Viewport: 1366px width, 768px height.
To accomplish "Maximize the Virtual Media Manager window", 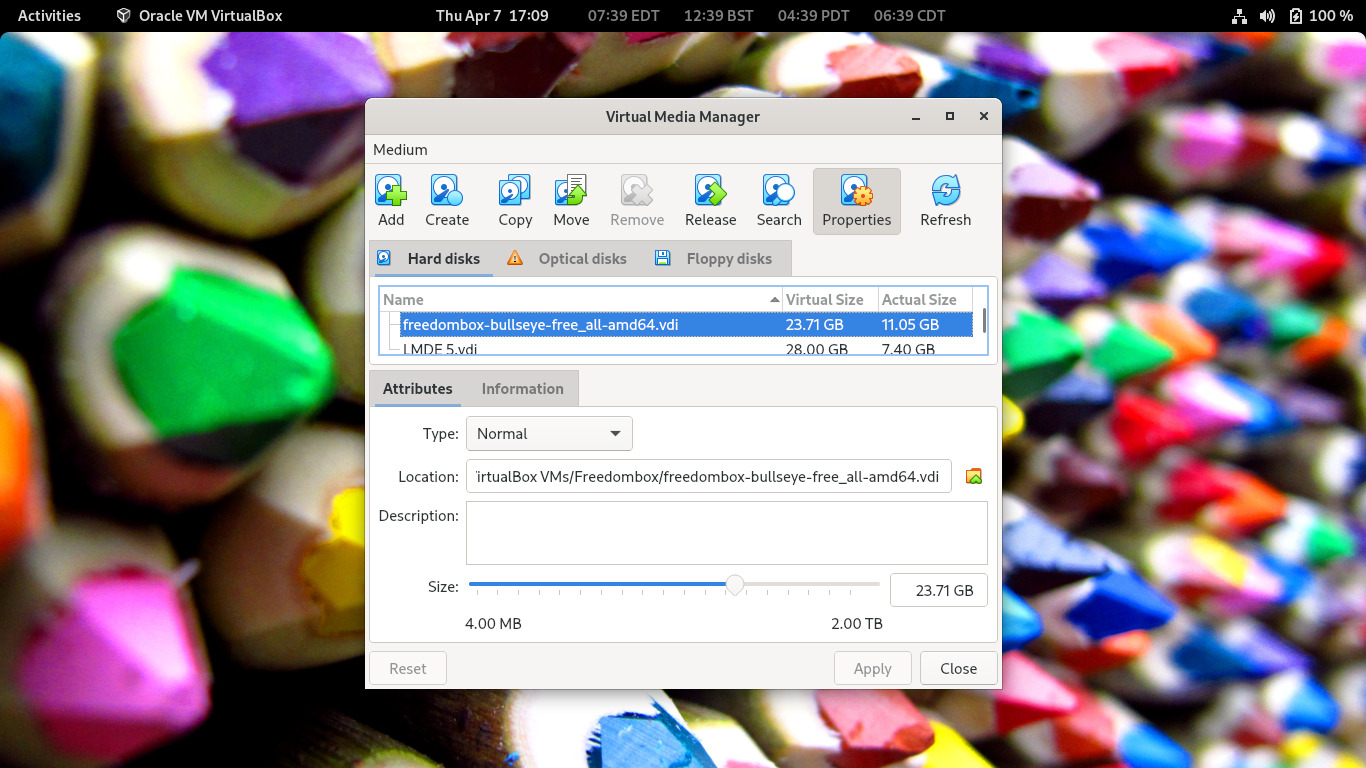I will pyautogui.click(x=950, y=117).
